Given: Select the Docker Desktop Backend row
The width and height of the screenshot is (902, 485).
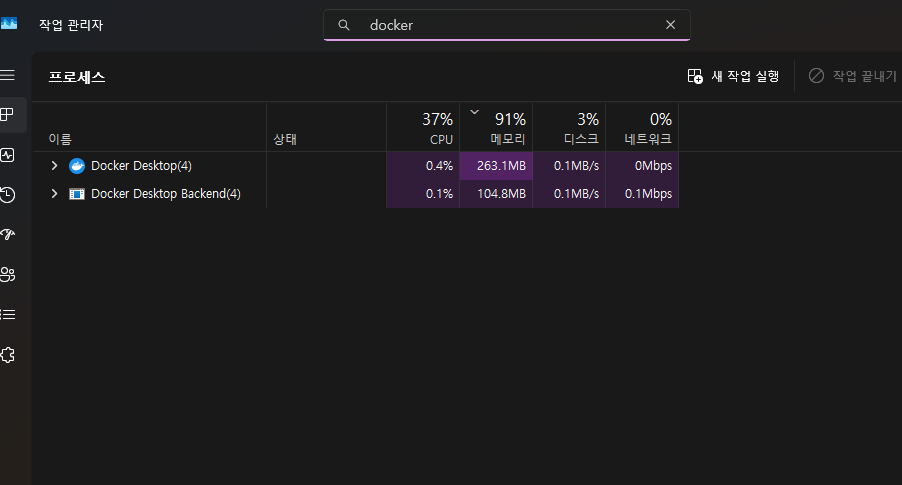Looking at the screenshot, I should (356, 194).
